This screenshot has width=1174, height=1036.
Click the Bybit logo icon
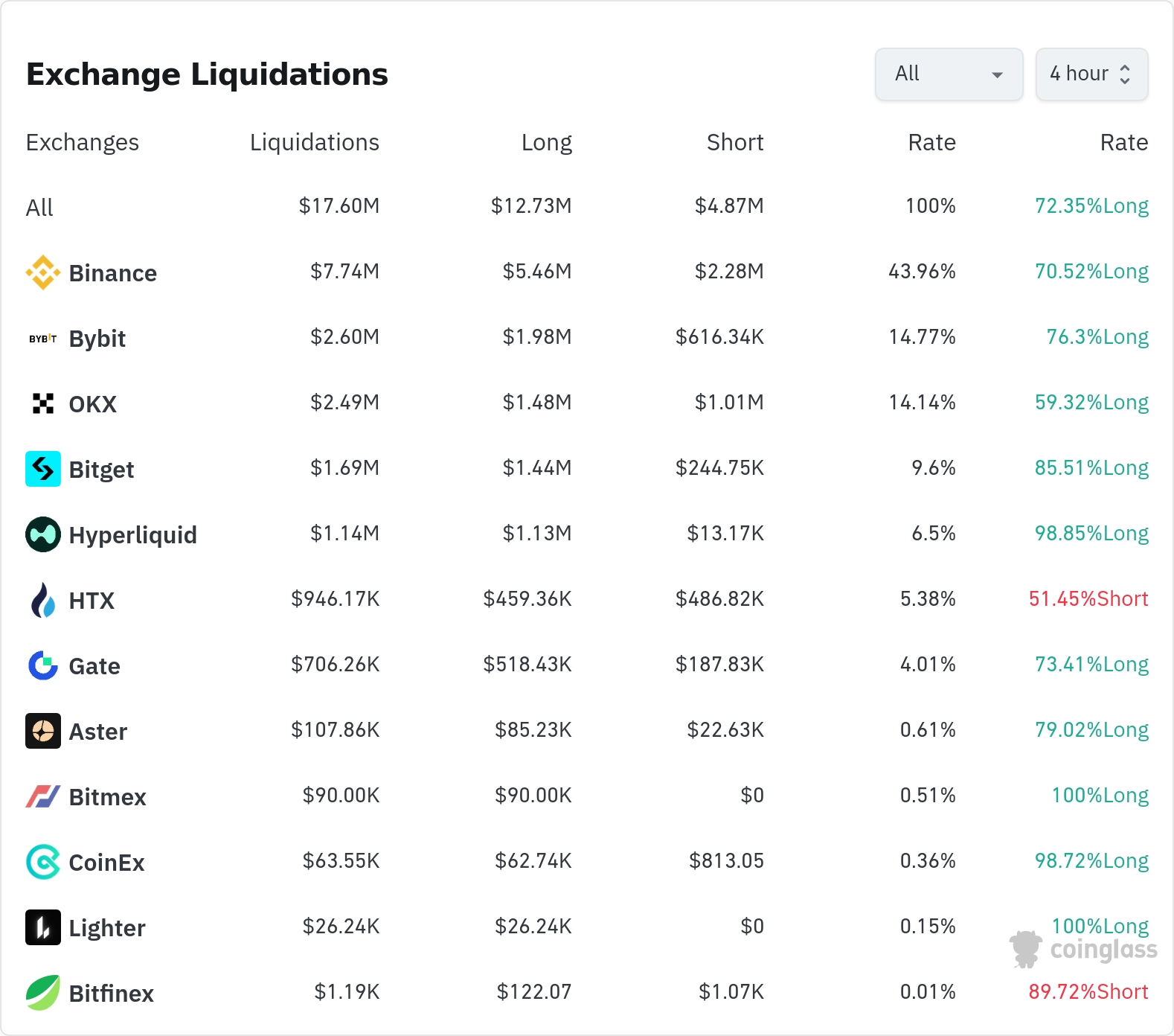coord(43,339)
